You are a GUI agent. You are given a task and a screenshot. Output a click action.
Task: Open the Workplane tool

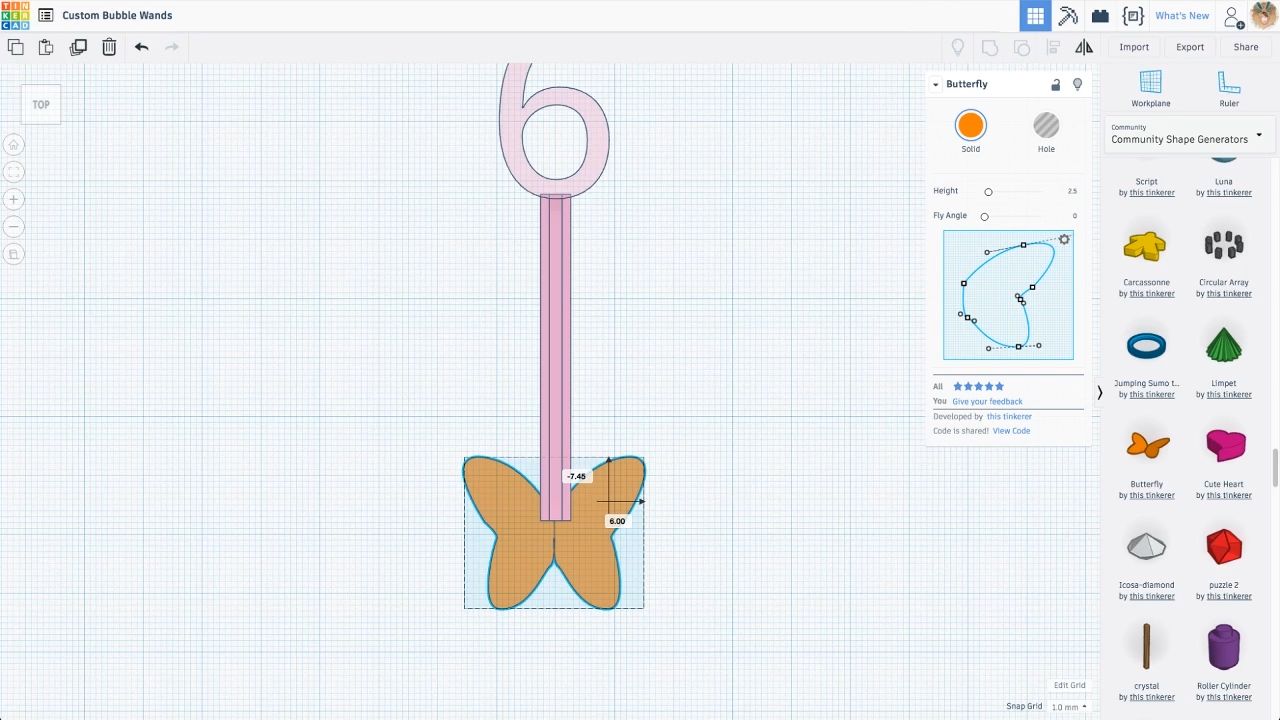coord(1150,90)
